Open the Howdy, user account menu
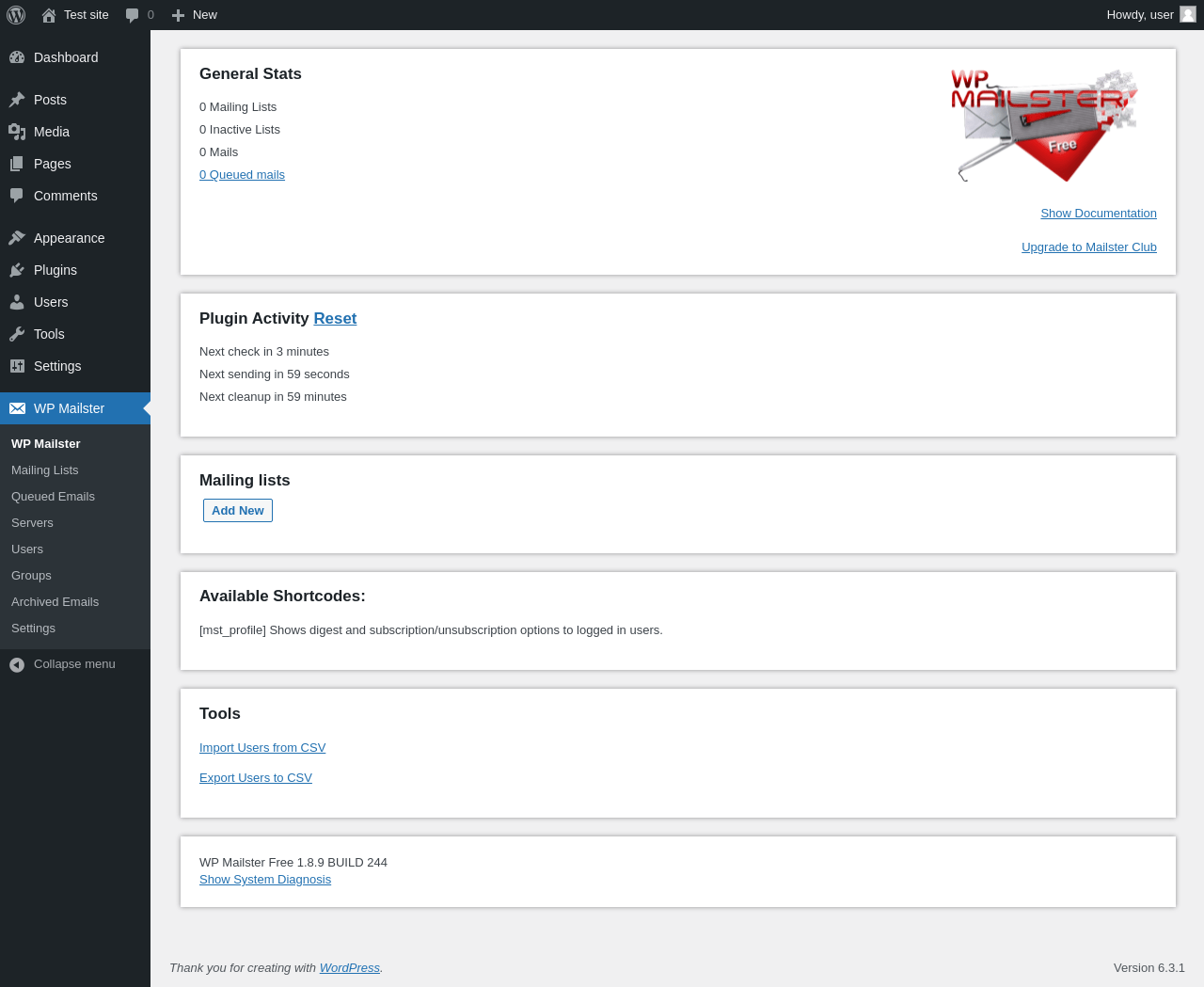Screen dimensions: 1204x987 click(1150, 15)
